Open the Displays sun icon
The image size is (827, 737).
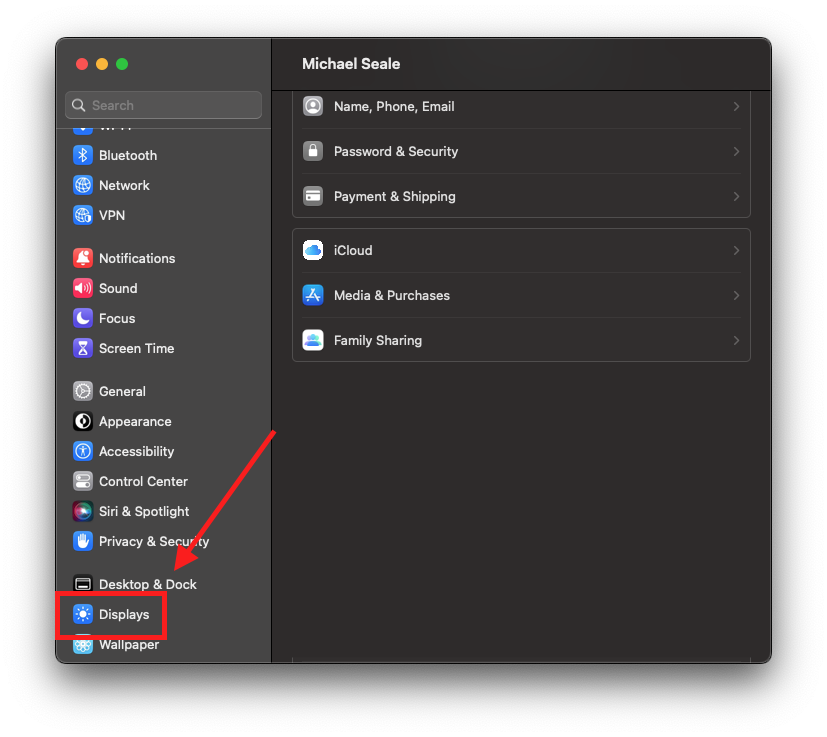tap(83, 614)
